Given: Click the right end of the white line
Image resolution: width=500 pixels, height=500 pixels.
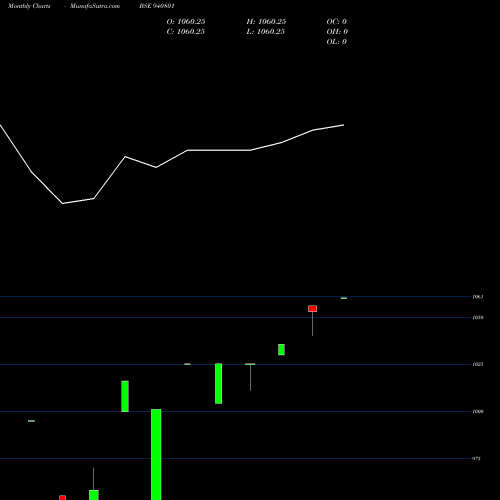Looking at the screenshot, I should click(x=344, y=125).
